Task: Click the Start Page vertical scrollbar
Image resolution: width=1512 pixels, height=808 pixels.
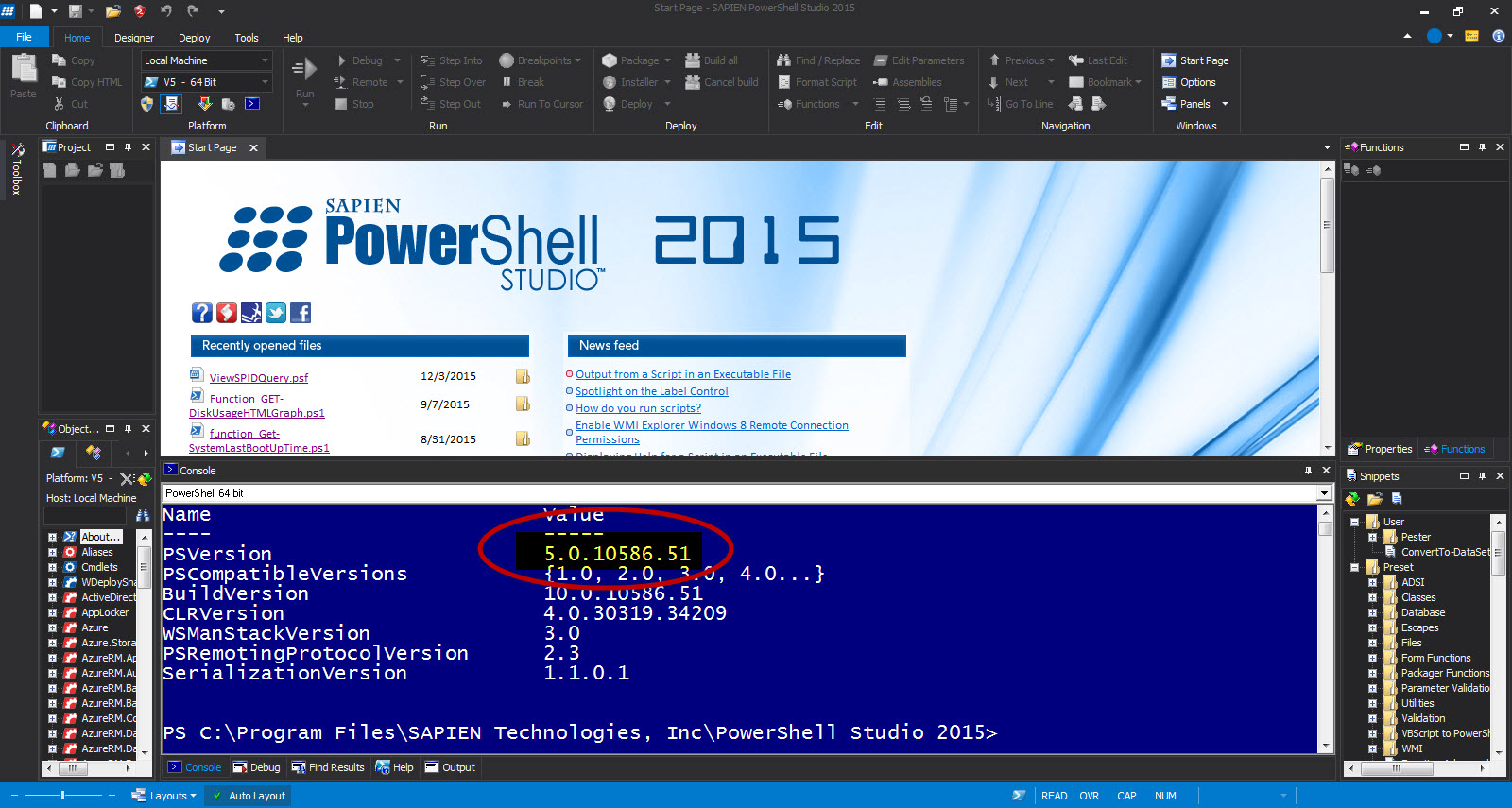Action: click(1327, 307)
